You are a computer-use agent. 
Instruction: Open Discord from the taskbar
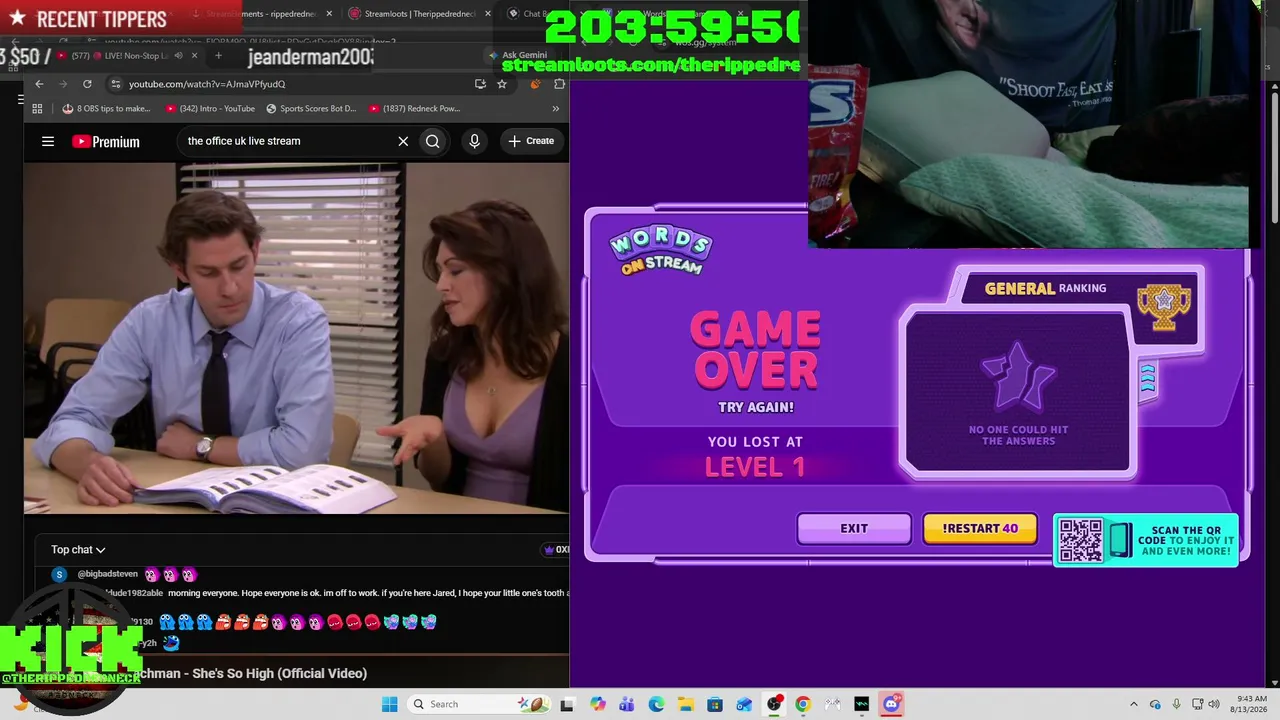coord(891,704)
